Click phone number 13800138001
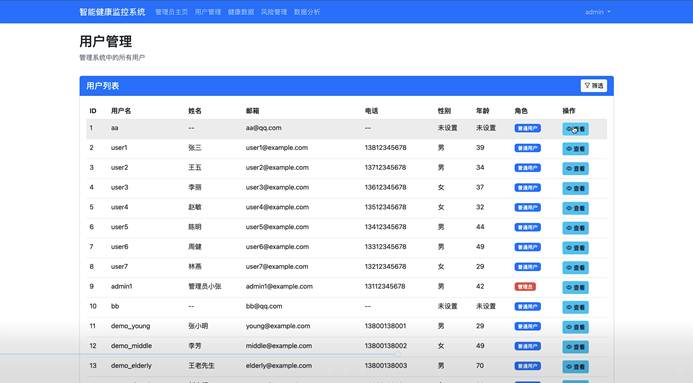Screen dimensions: 693x383 tap(385, 326)
